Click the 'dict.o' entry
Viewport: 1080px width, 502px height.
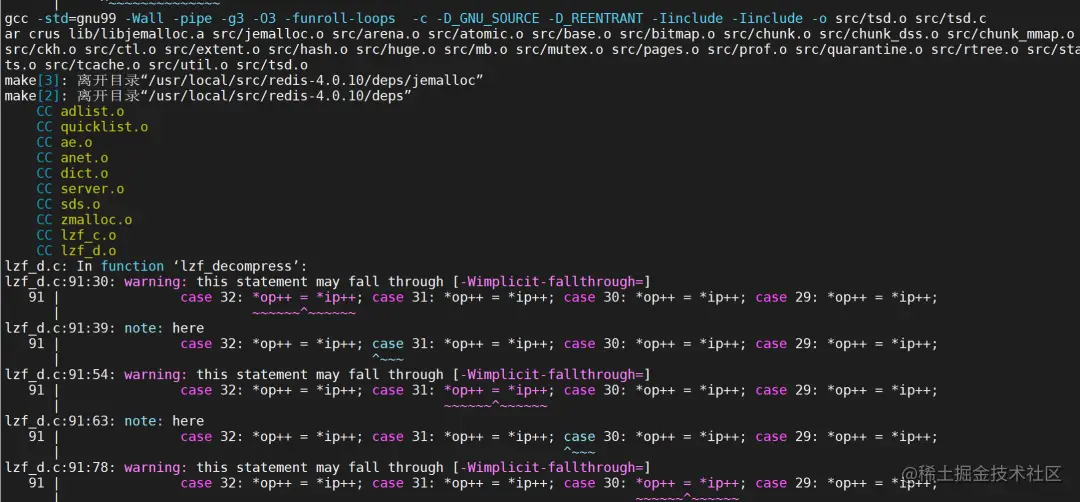click(x=84, y=173)
